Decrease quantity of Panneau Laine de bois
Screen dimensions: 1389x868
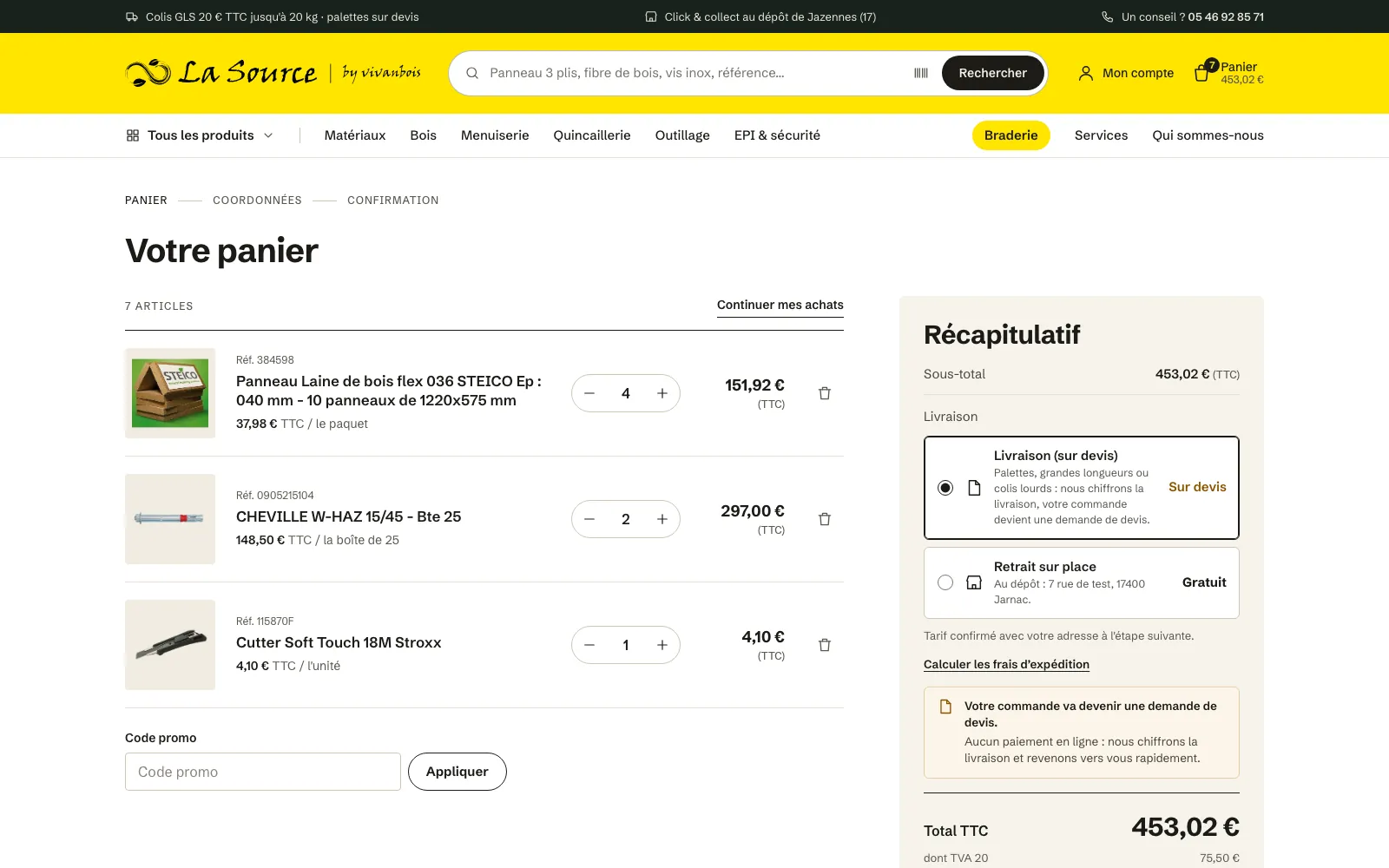point(589,393)
